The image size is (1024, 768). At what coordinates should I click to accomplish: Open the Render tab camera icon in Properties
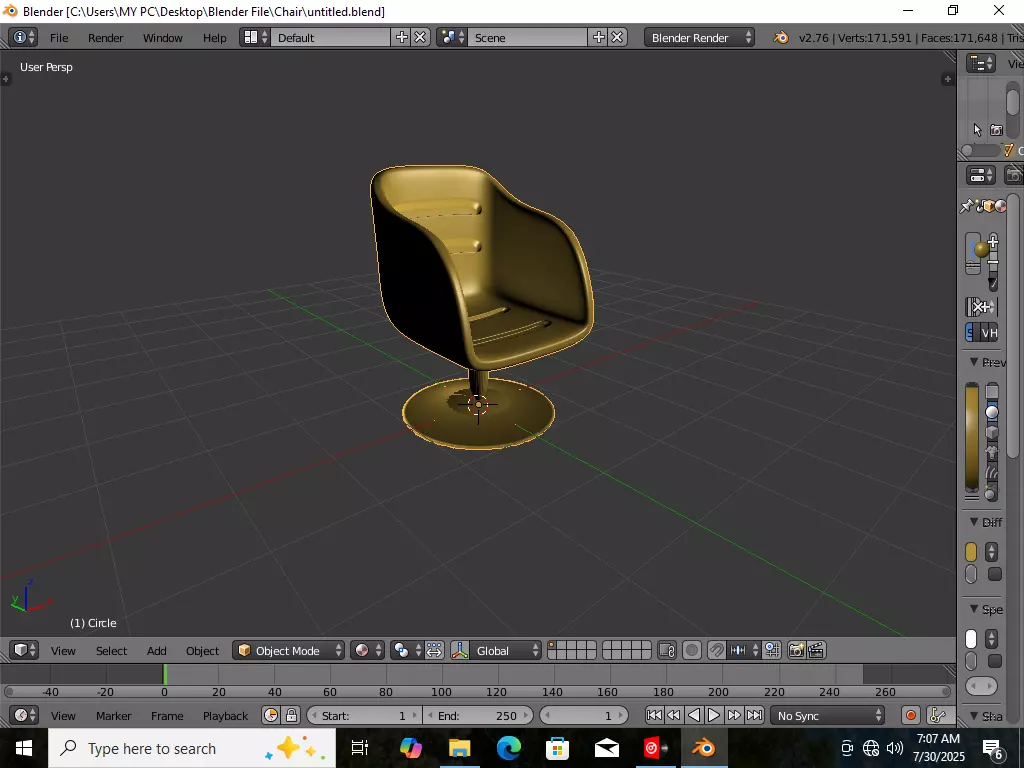1013,174
